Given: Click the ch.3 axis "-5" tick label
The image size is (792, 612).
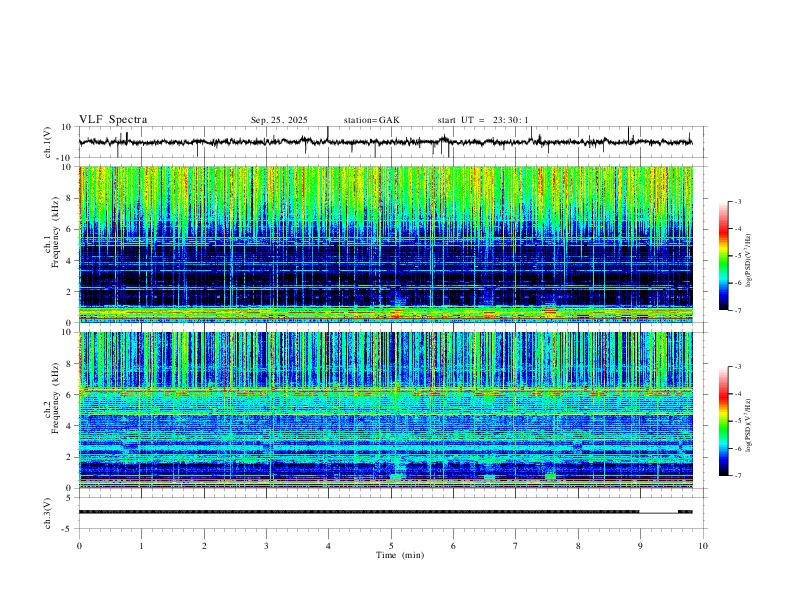Looking at the screenshot, I should pos(67,529).
